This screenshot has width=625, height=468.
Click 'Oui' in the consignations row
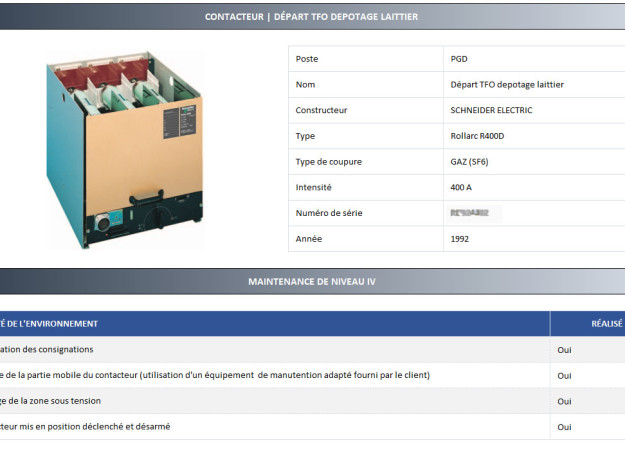click(x=565, y=350)
